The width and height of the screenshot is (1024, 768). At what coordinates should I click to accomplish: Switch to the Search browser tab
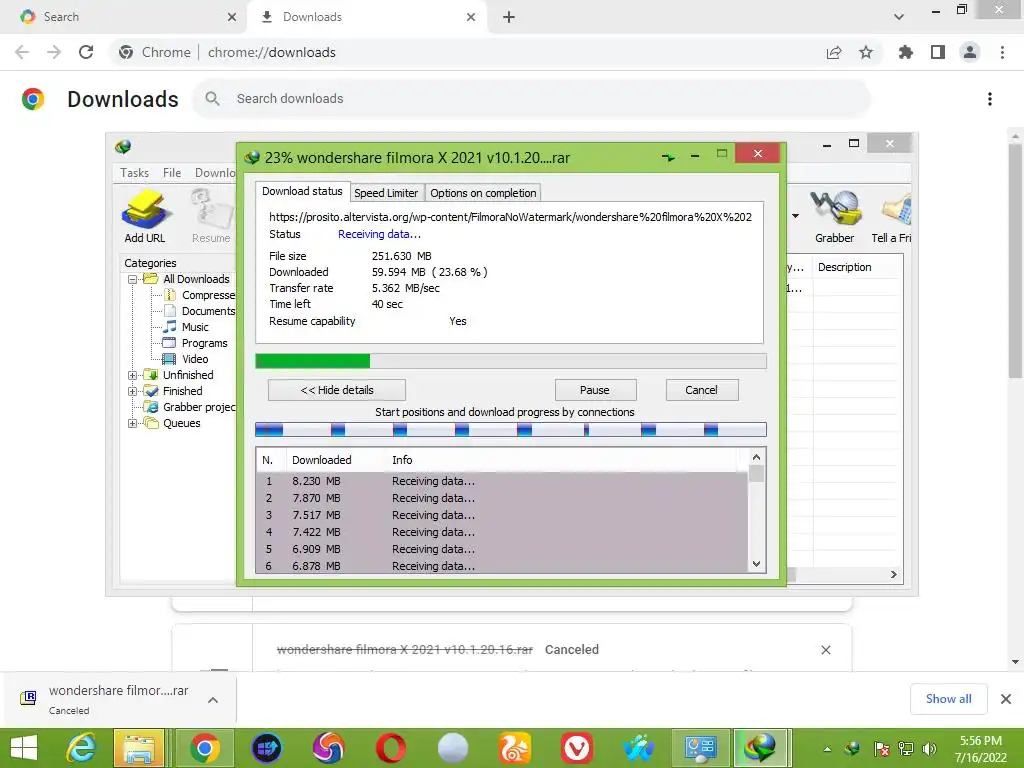(124, 17)
